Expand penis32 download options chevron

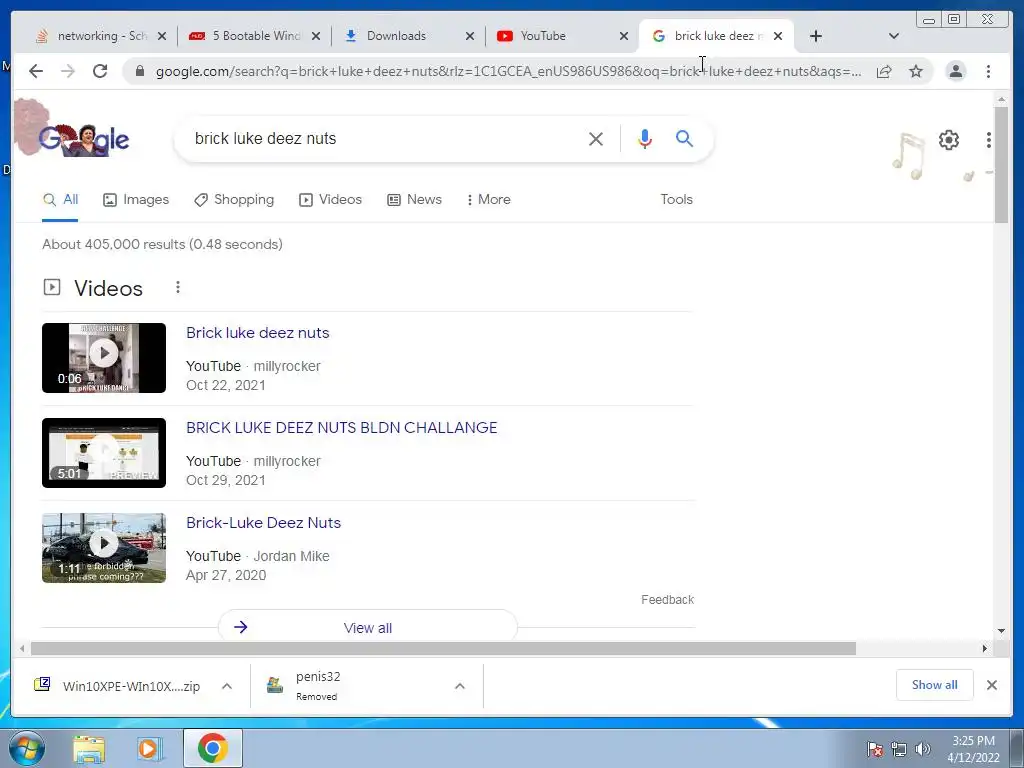(460, 686)
